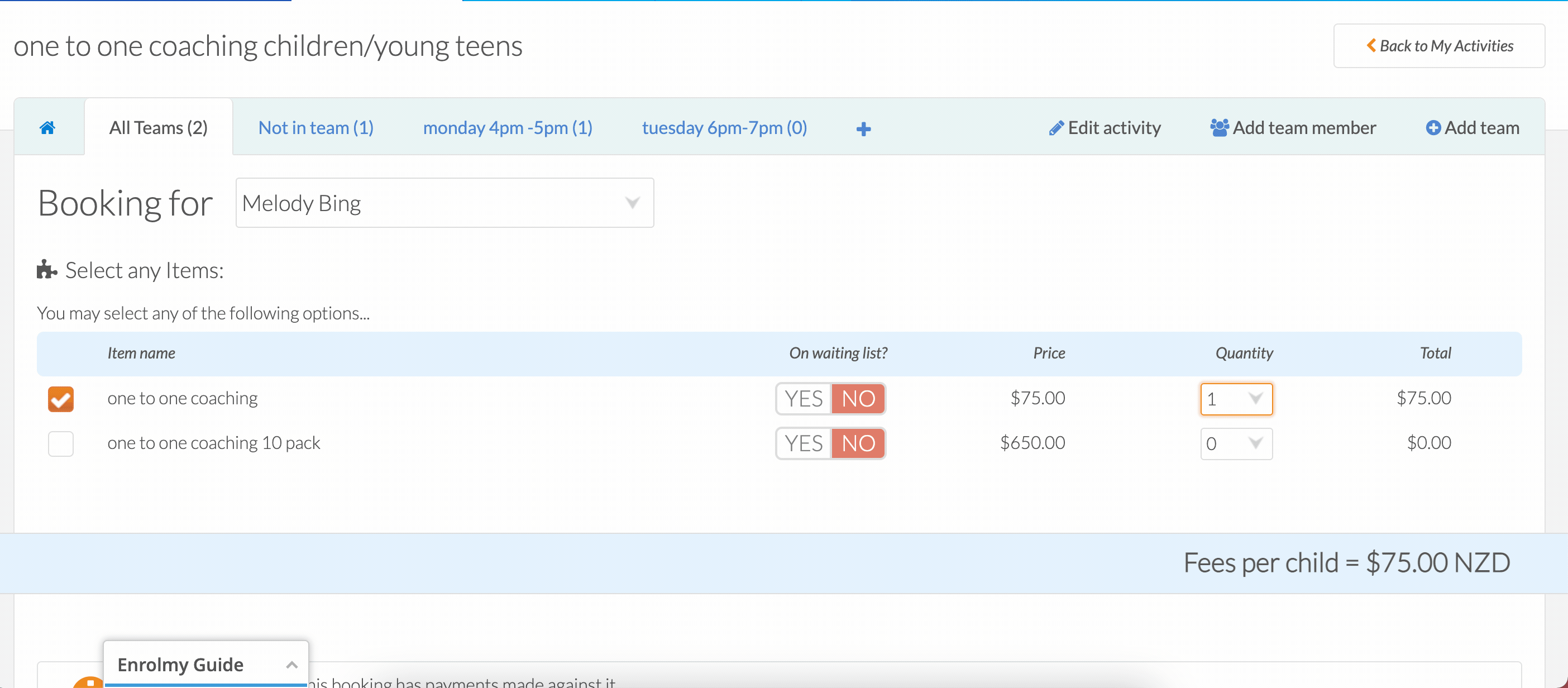The width and height of the screenshot is (1568, 688).
Task: Click the Quantity column header
Action: point(1244,353)
